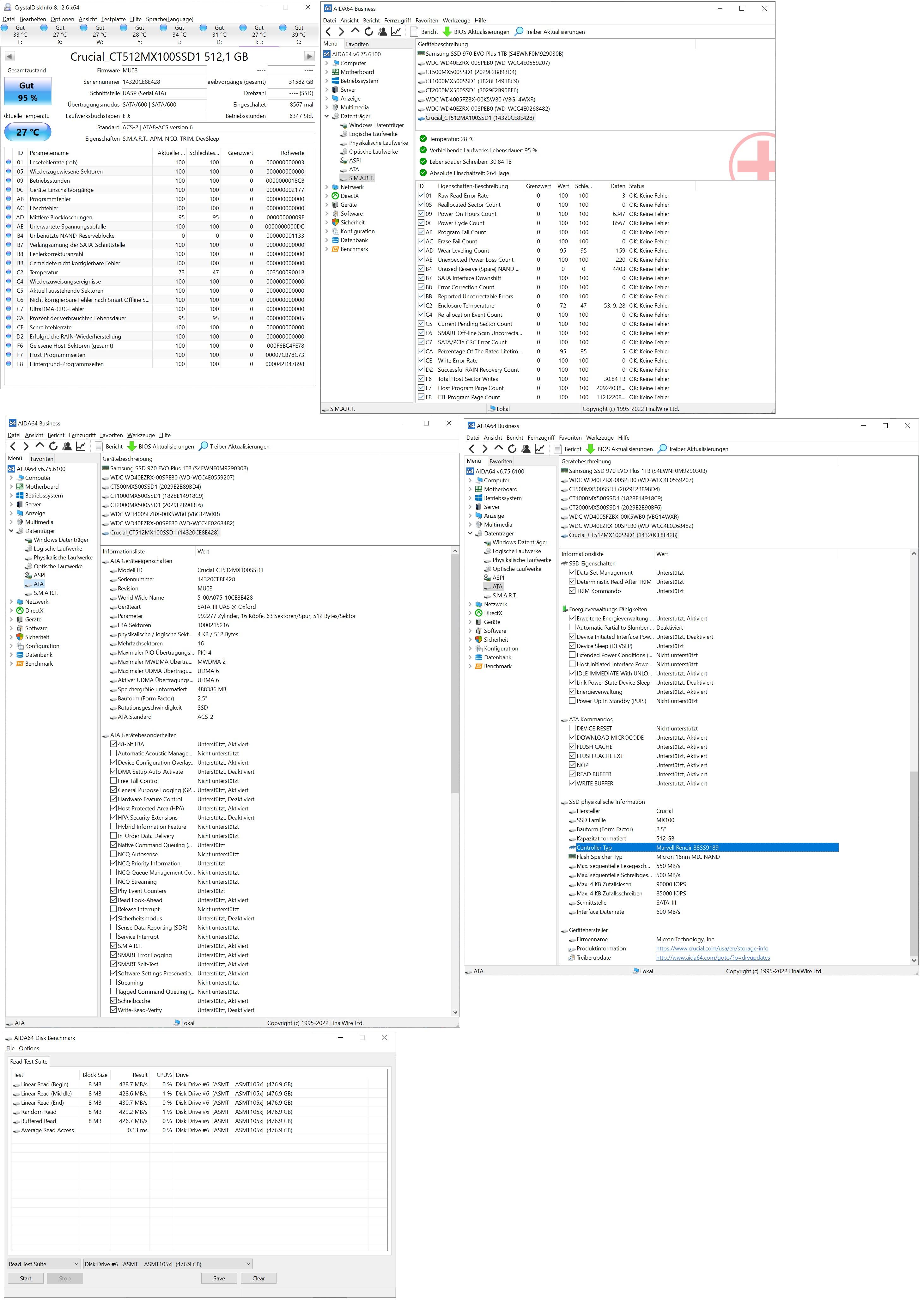924x1306 pixels.
Task: Toggle the Power-Up In Standby (PUIS) checkbox
Action: click(x=572, y=701)
